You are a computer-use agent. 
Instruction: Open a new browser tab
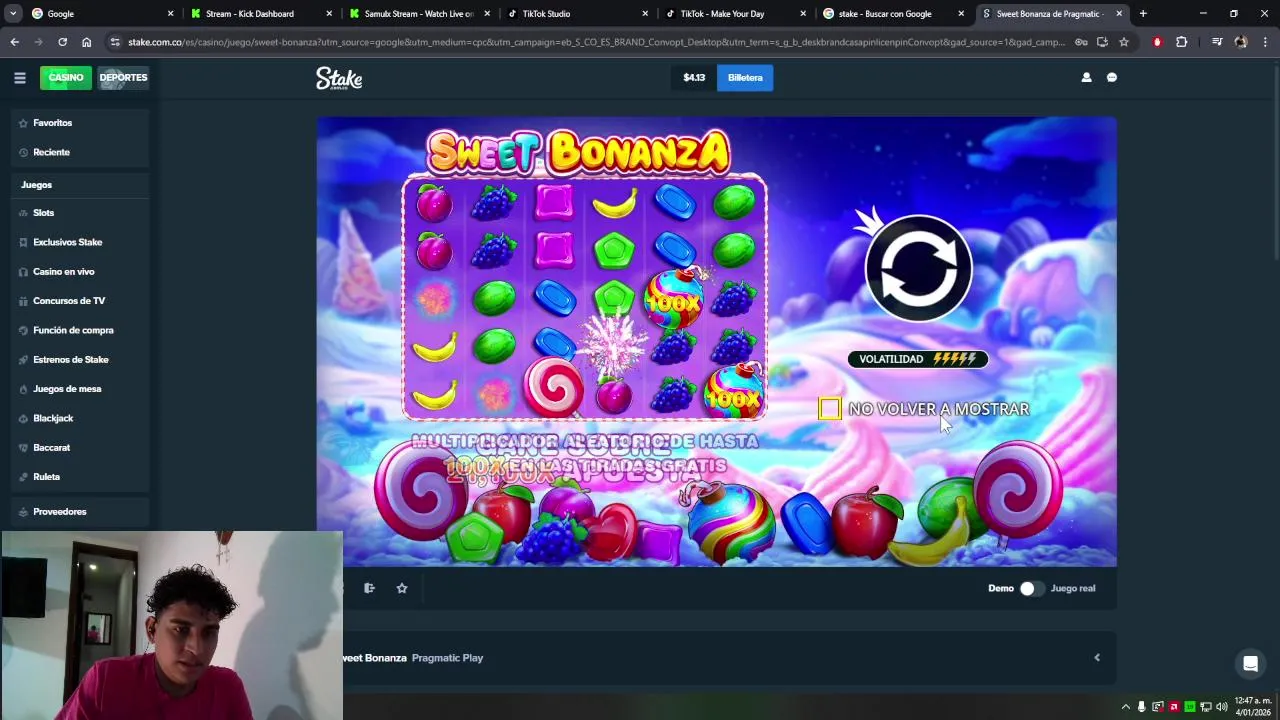click(1143, 14)
